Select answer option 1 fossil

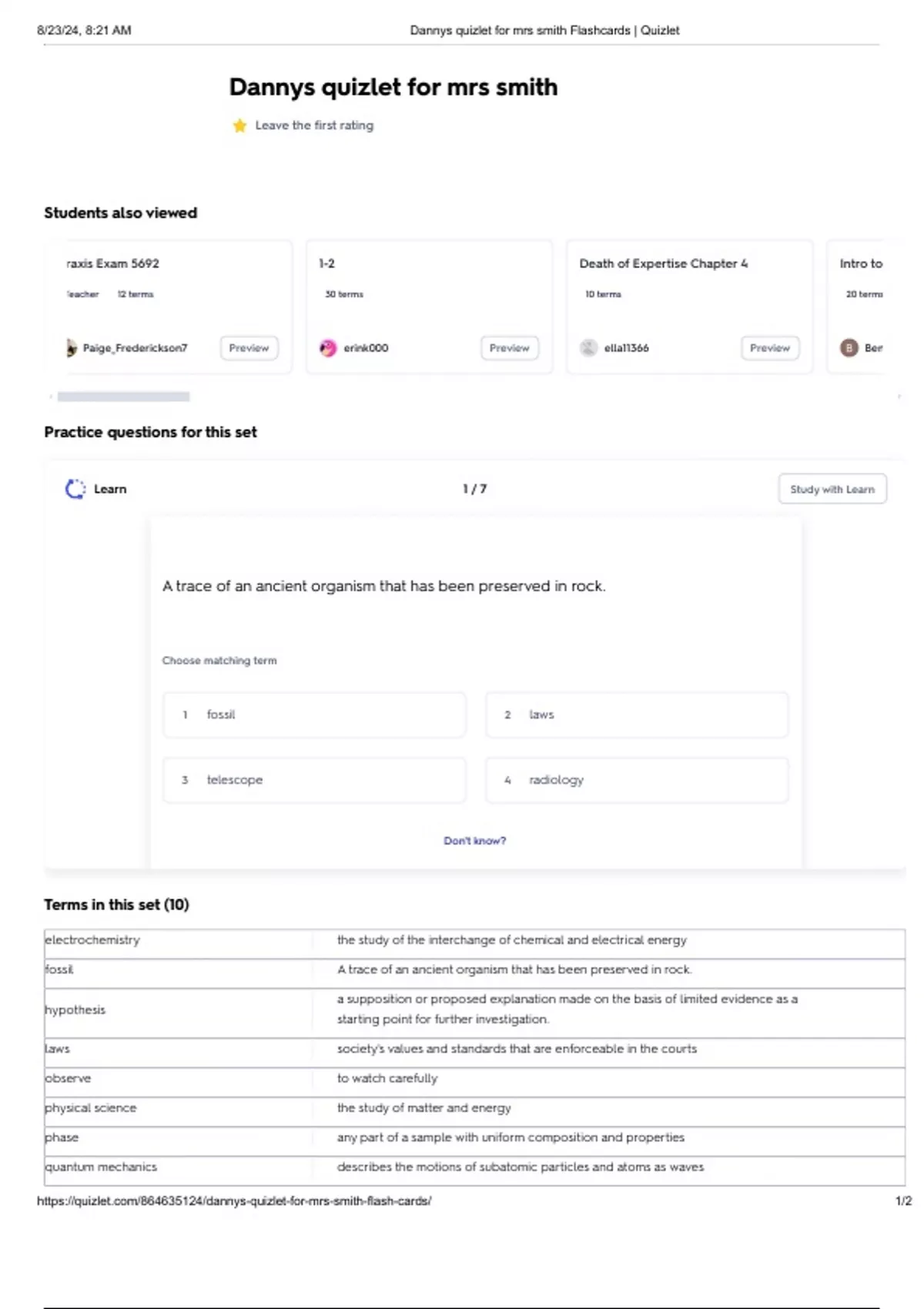(314, 715)
